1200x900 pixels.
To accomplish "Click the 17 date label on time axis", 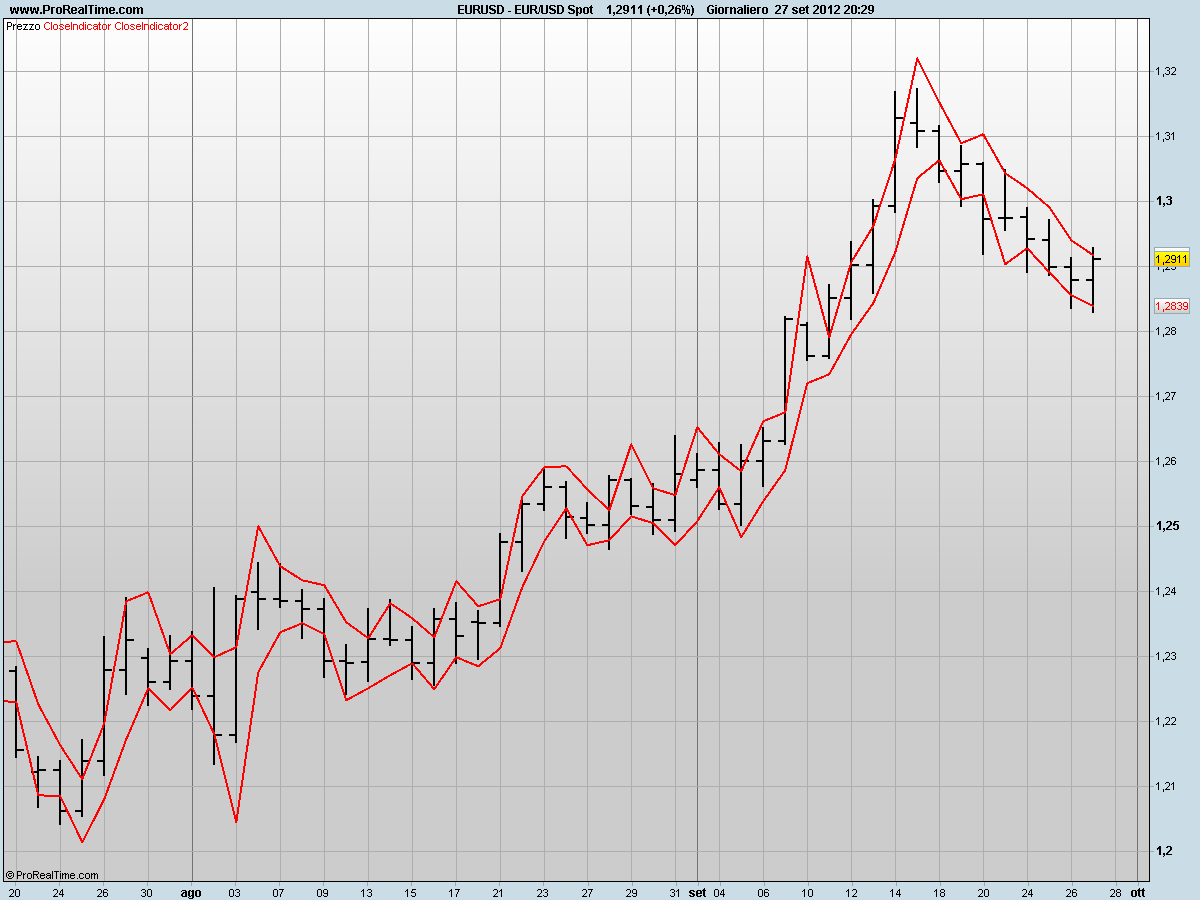I will point(455,891).
